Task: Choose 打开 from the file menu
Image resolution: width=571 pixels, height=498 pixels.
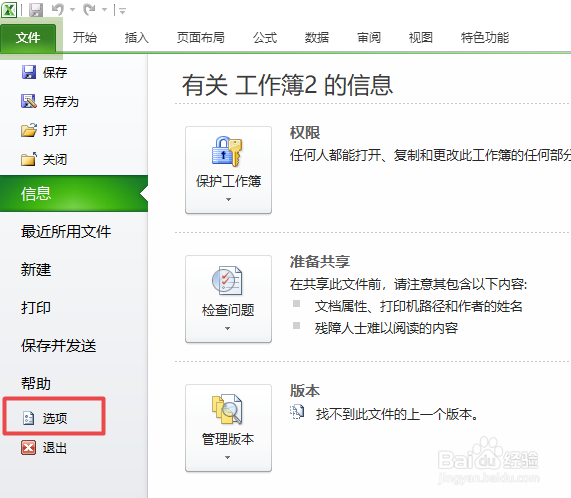Action: point(55,130)
